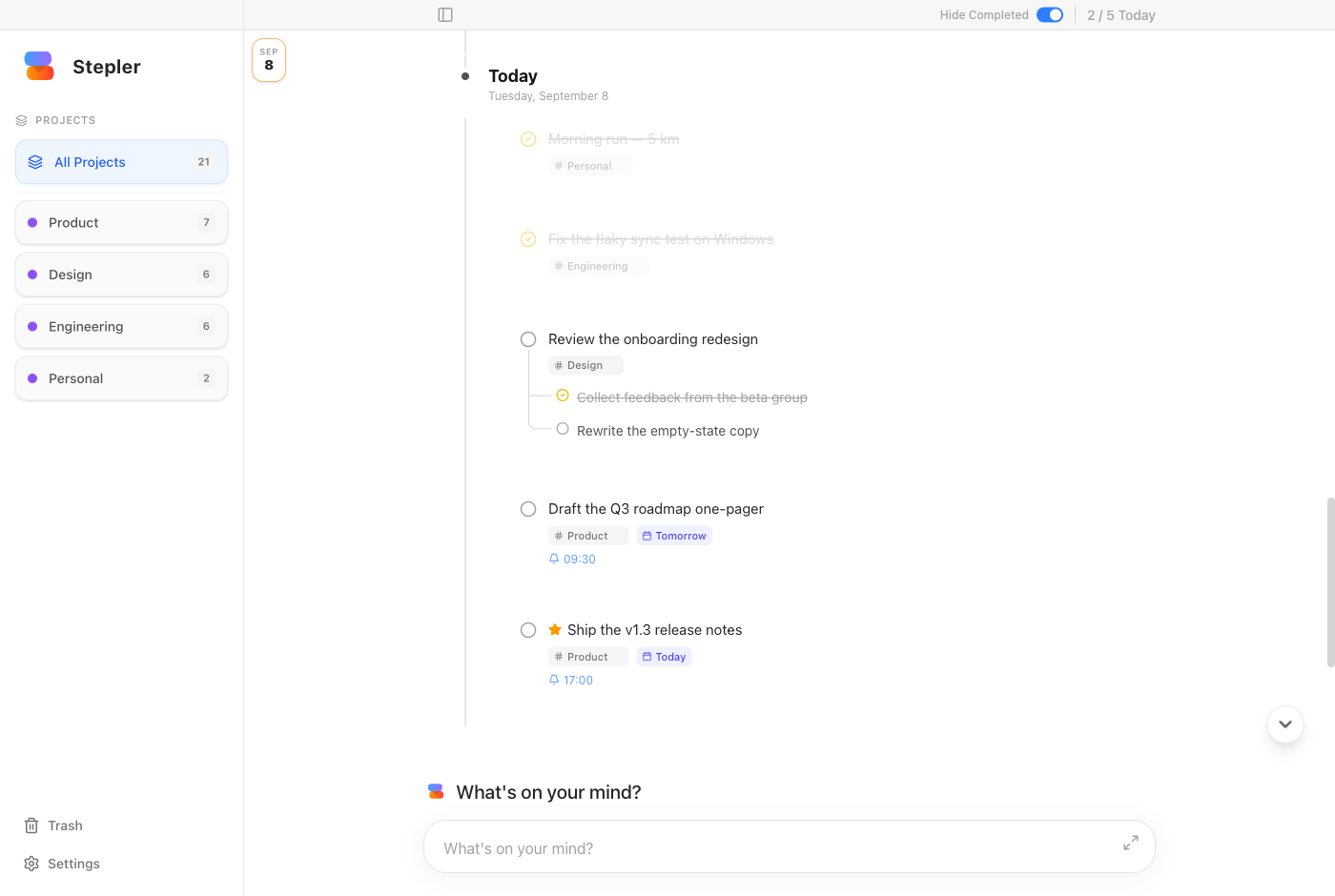Click the Tomorrow due date tag
This screenshot has width=1335, height=896.
[674, 536]
